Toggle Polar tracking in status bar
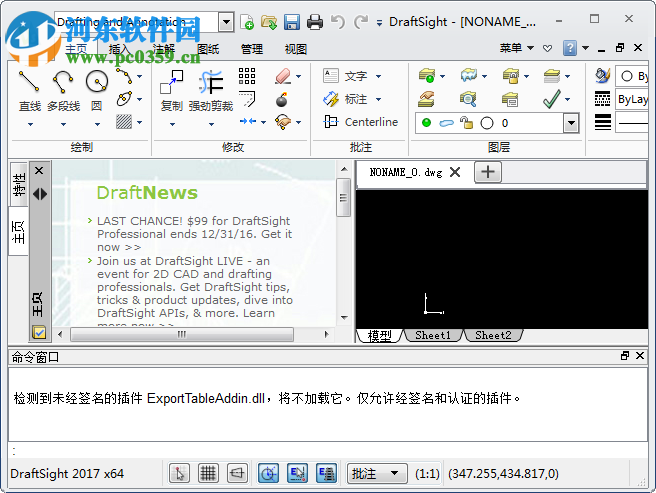The image size is (656, 493). (268, 473)
